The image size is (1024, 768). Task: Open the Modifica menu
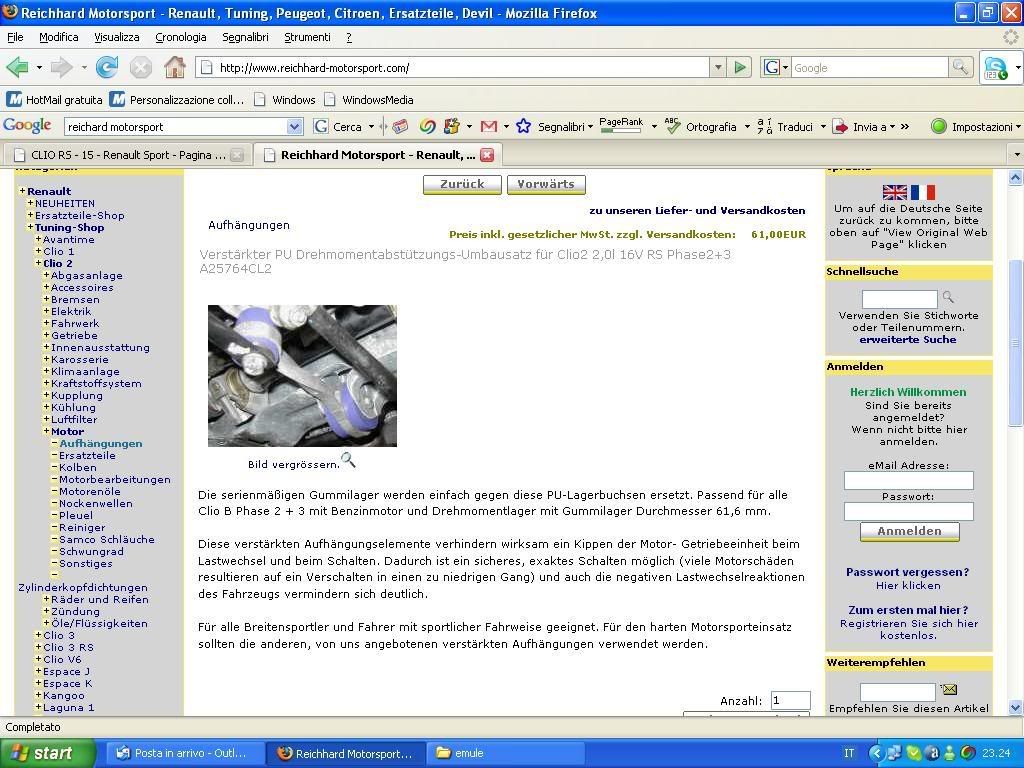[59, 37]
